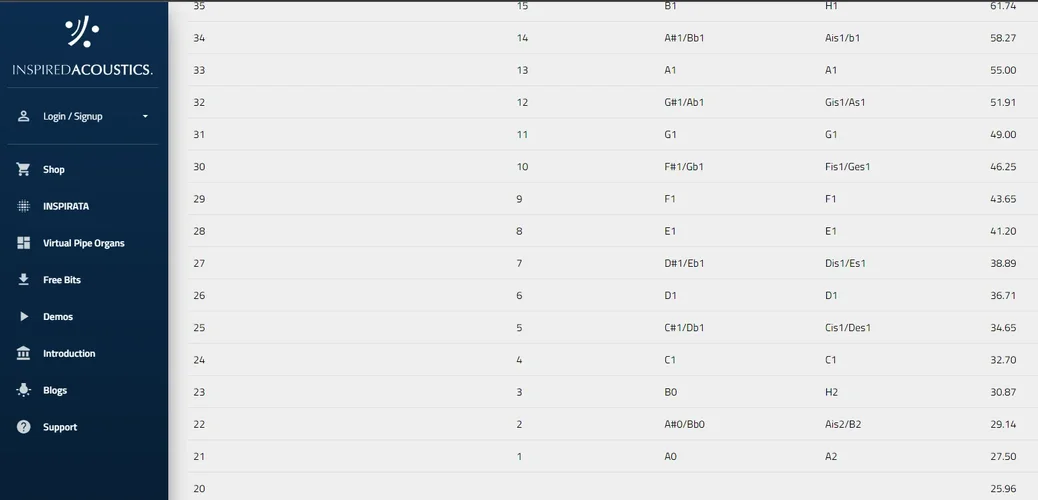Click the INSPIRATA grid icon
Image resolution: width=1038 pixels, height=500 pixels.
pos(23,206)
